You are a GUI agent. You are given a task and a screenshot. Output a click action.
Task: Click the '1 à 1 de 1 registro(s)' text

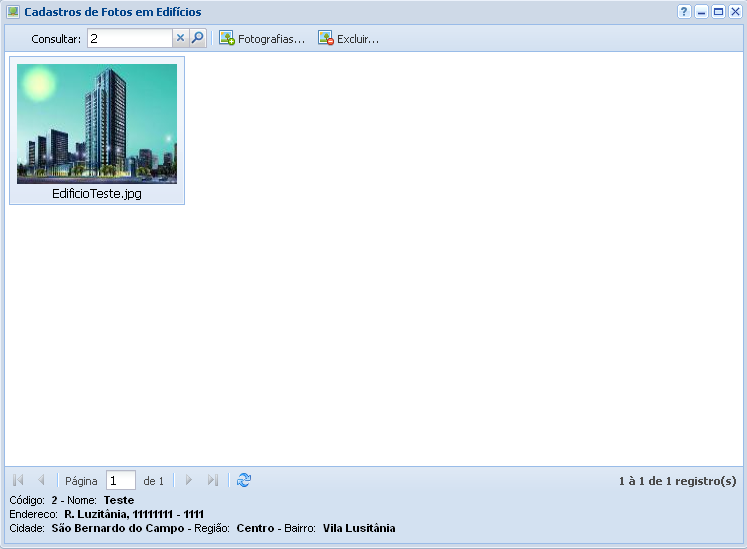pyautogui.click(x=677, y=481)
